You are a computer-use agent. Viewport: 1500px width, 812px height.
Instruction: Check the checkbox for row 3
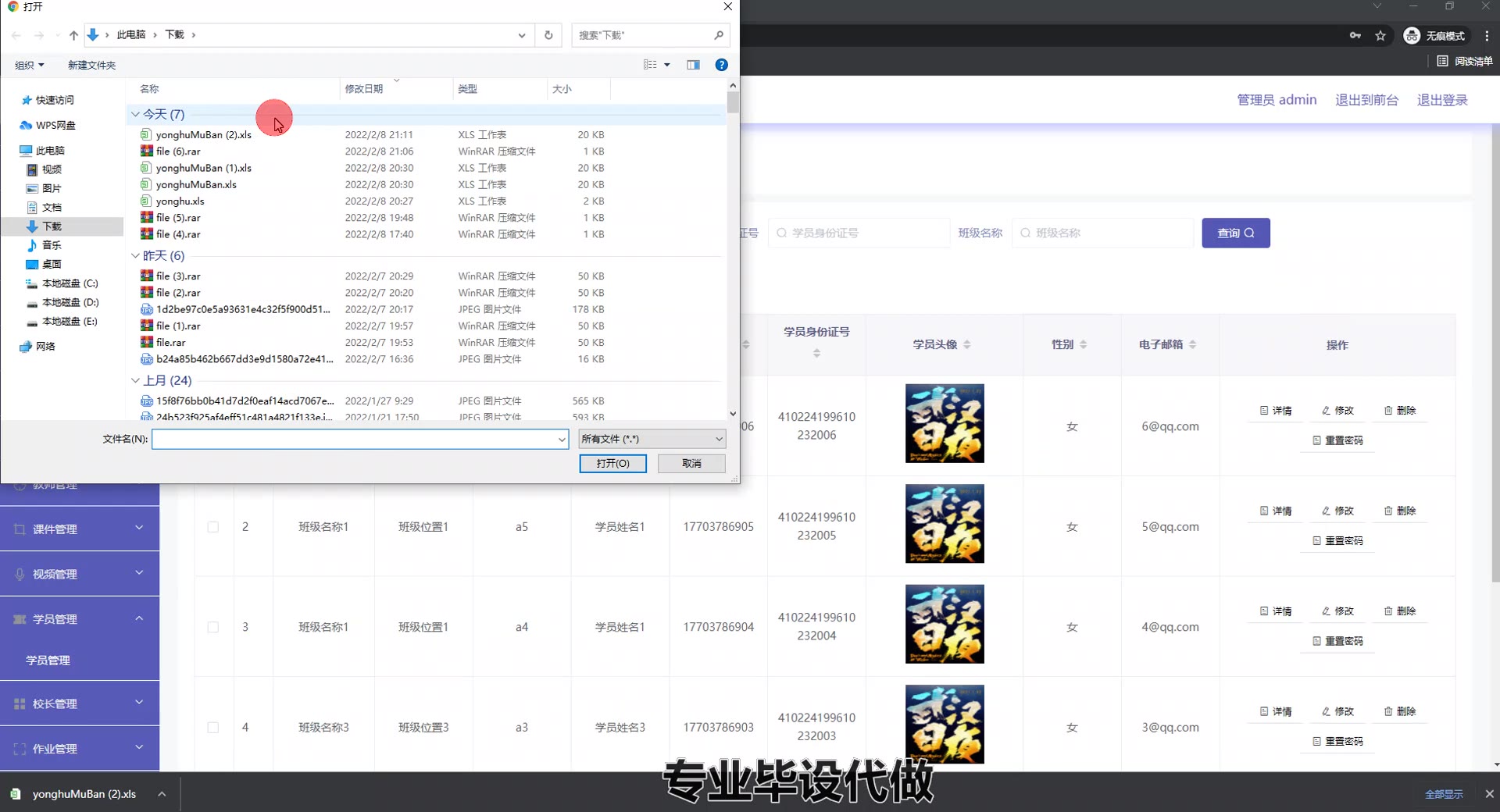point(212,627)
